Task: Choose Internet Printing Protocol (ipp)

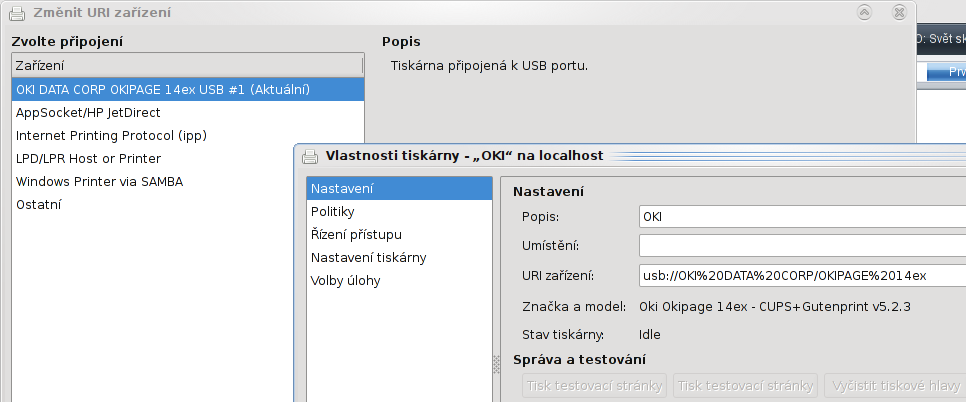Action: point(188,135)
